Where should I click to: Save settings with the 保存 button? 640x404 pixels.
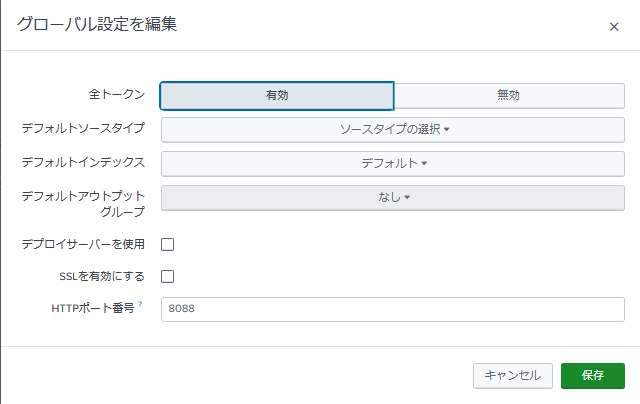[593, 375]
